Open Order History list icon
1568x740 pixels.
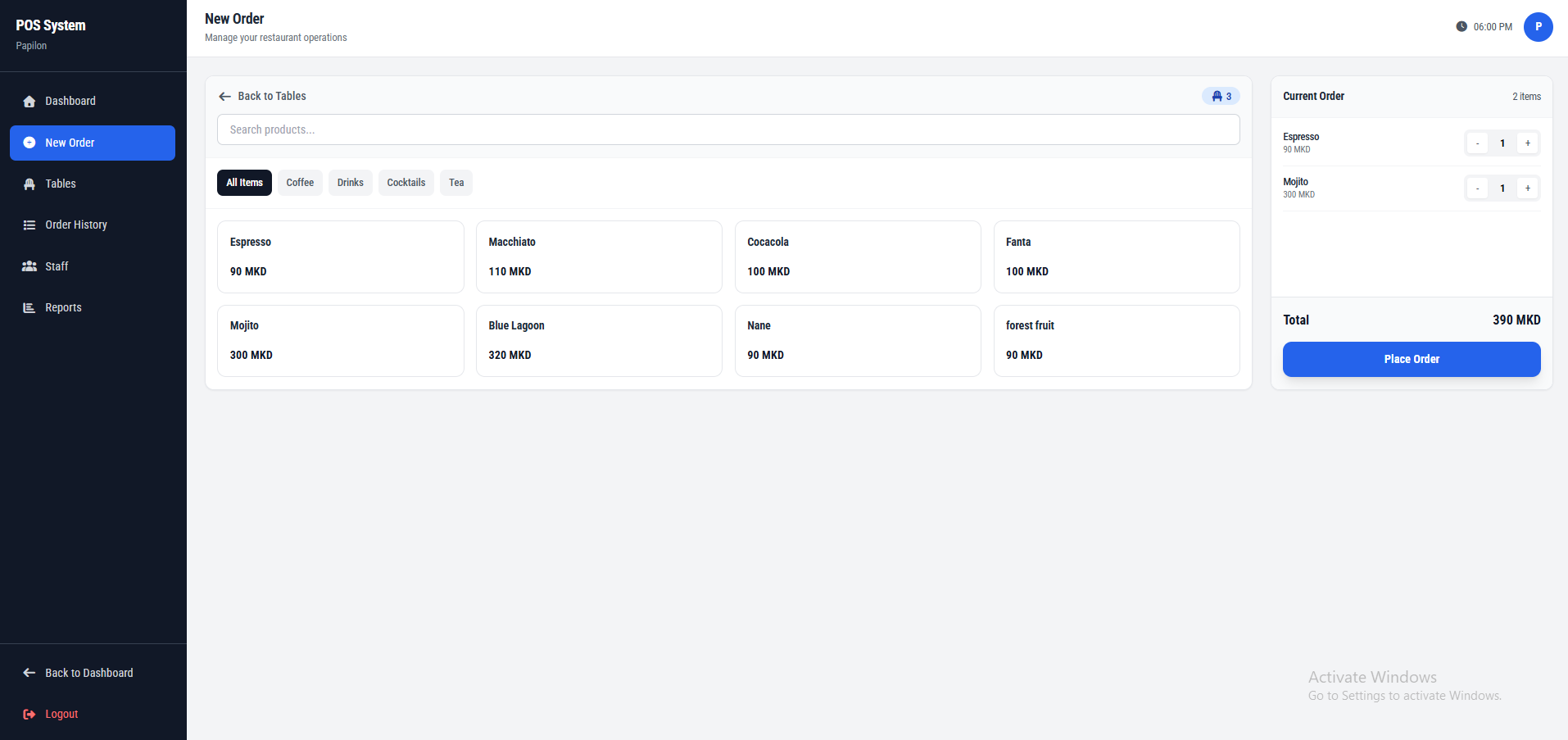29,225
